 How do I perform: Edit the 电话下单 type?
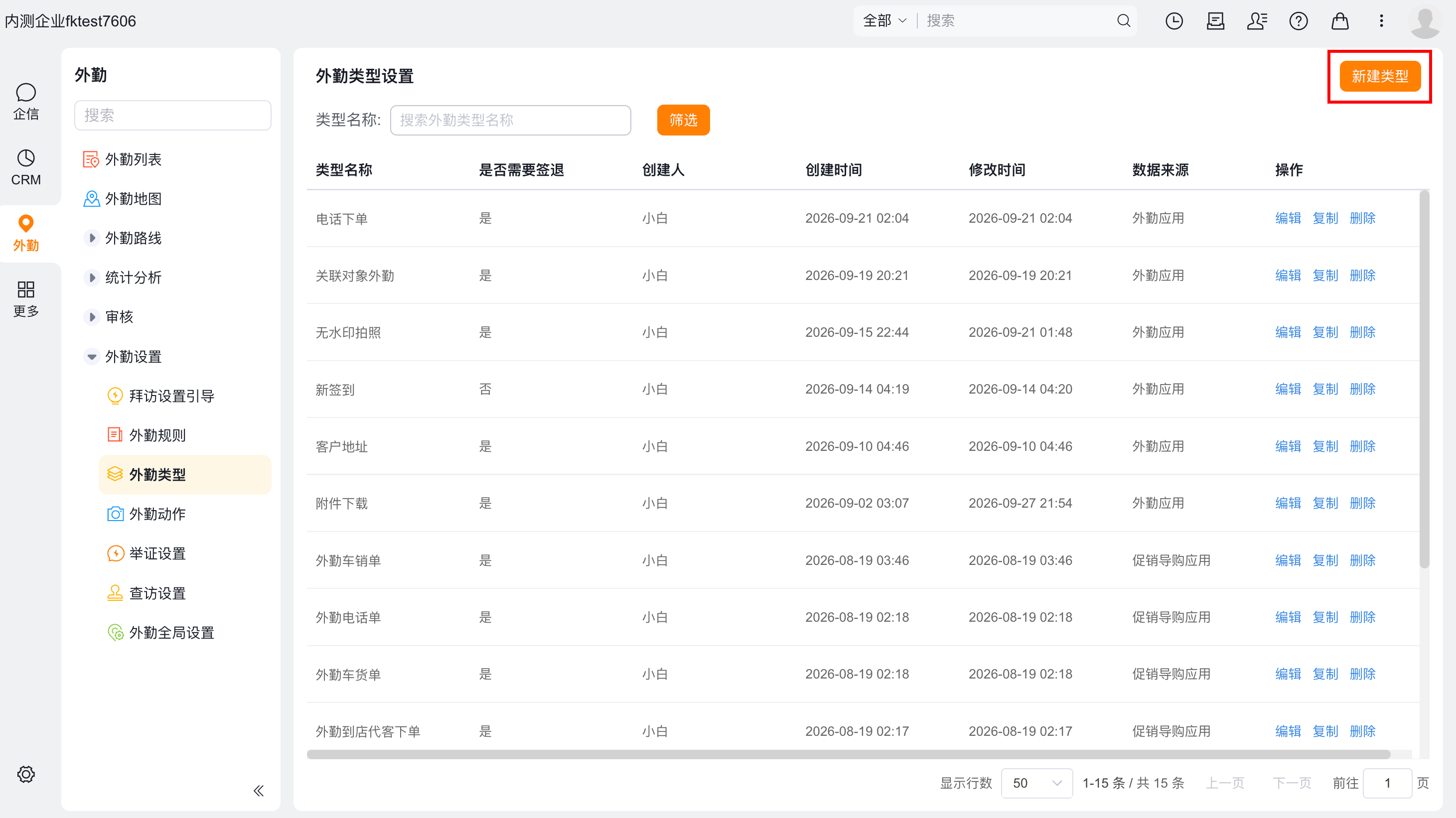pos(1288,218)
